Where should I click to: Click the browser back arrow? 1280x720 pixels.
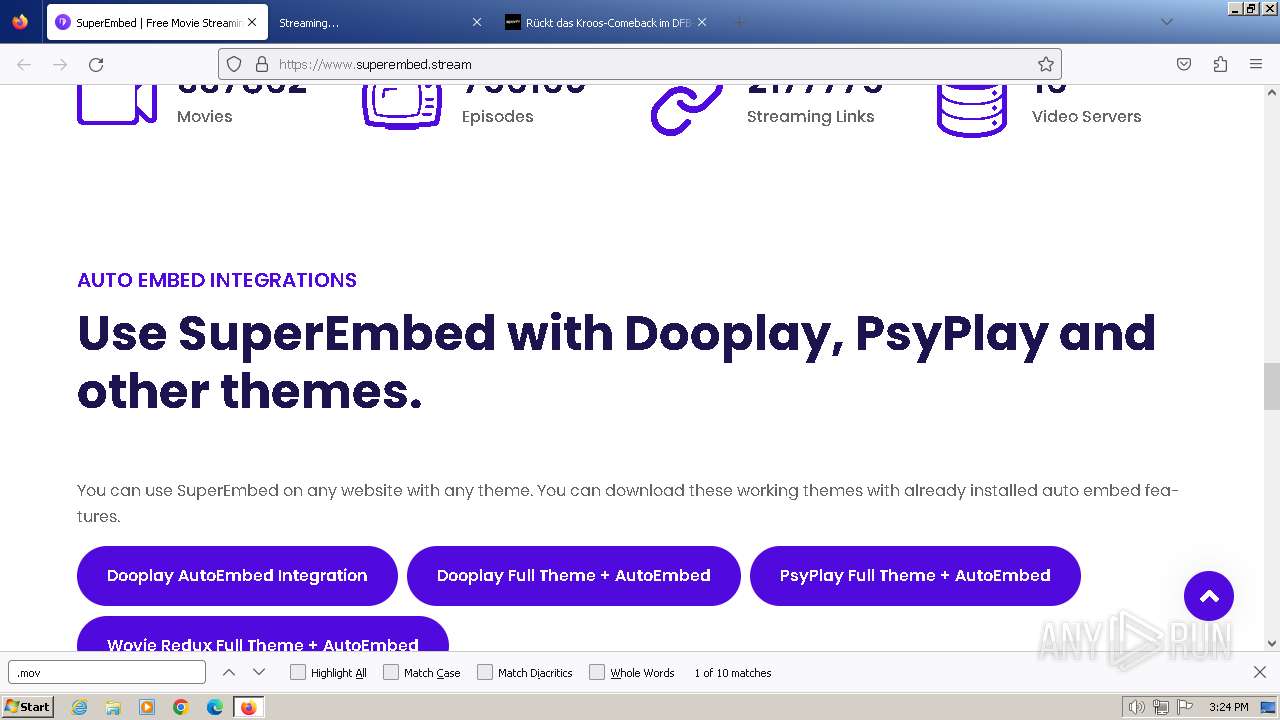point(24,64)
